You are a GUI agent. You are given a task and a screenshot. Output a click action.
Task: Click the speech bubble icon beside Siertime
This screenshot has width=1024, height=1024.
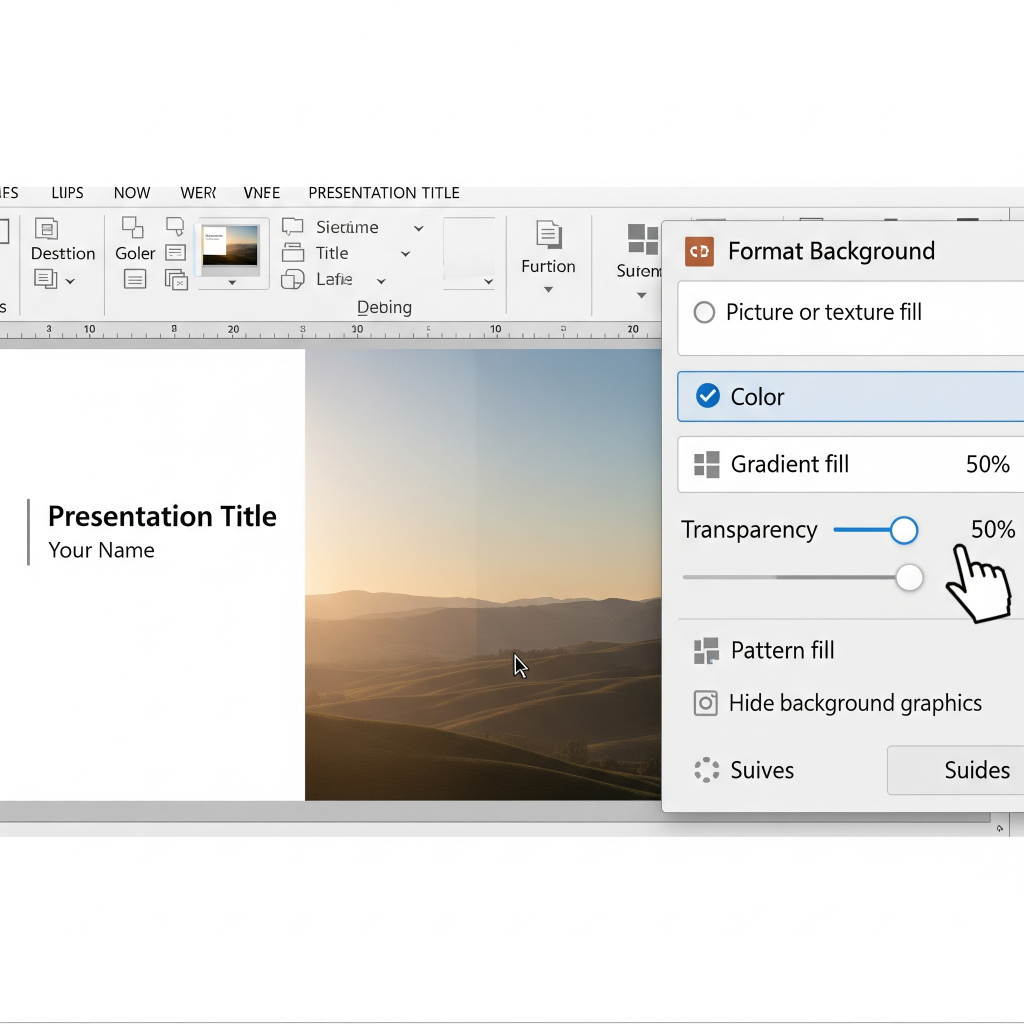(x=292, y=227)
